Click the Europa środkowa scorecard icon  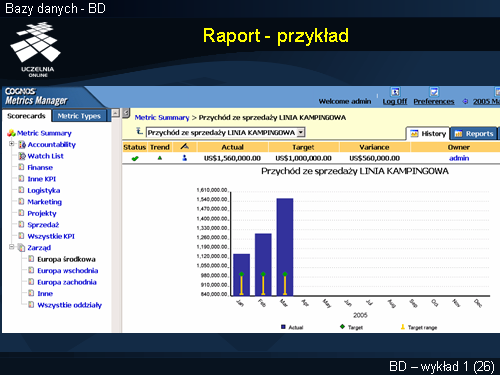(31, 259)
